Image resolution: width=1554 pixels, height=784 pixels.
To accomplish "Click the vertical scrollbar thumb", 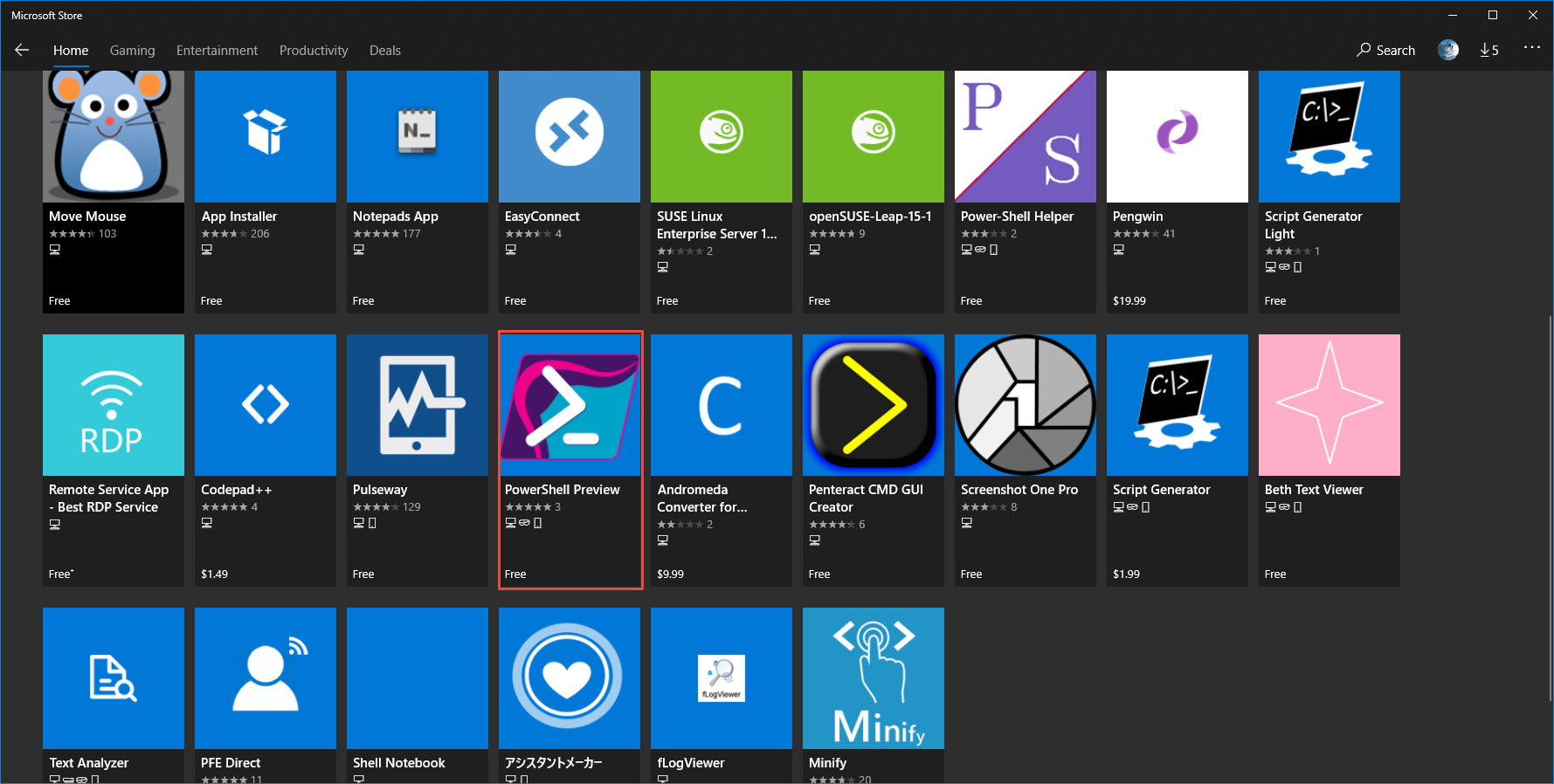I will pyautogui.click(x=1551, y=507).
